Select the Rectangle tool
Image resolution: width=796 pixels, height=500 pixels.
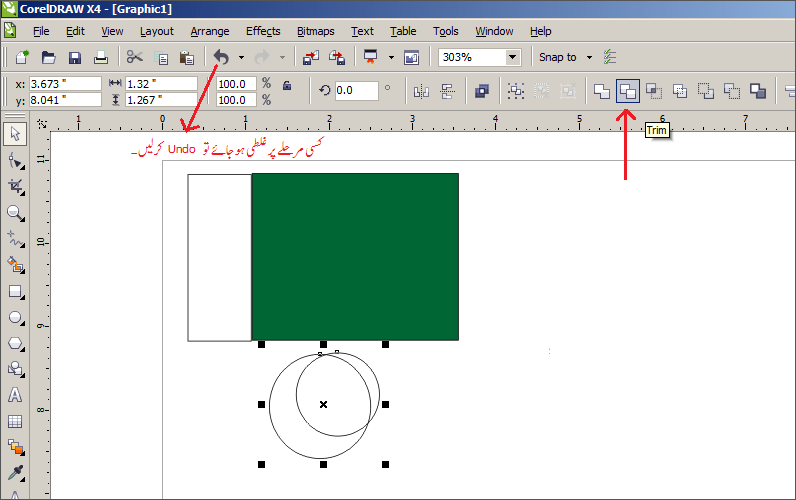tap(15, 291)
